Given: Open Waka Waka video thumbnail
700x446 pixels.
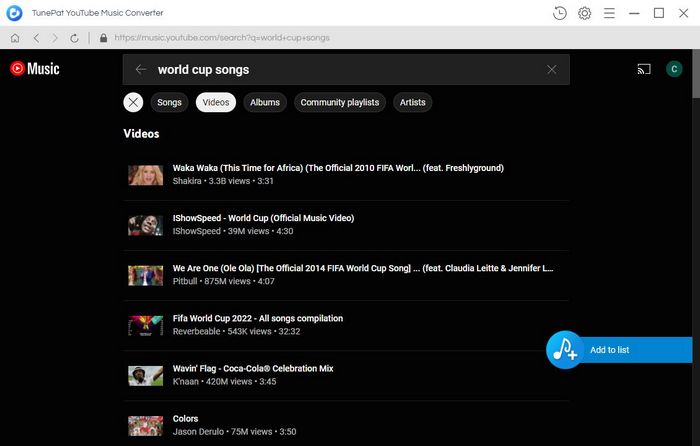Looking at the screenshot, I should click(x=146, y=175).
